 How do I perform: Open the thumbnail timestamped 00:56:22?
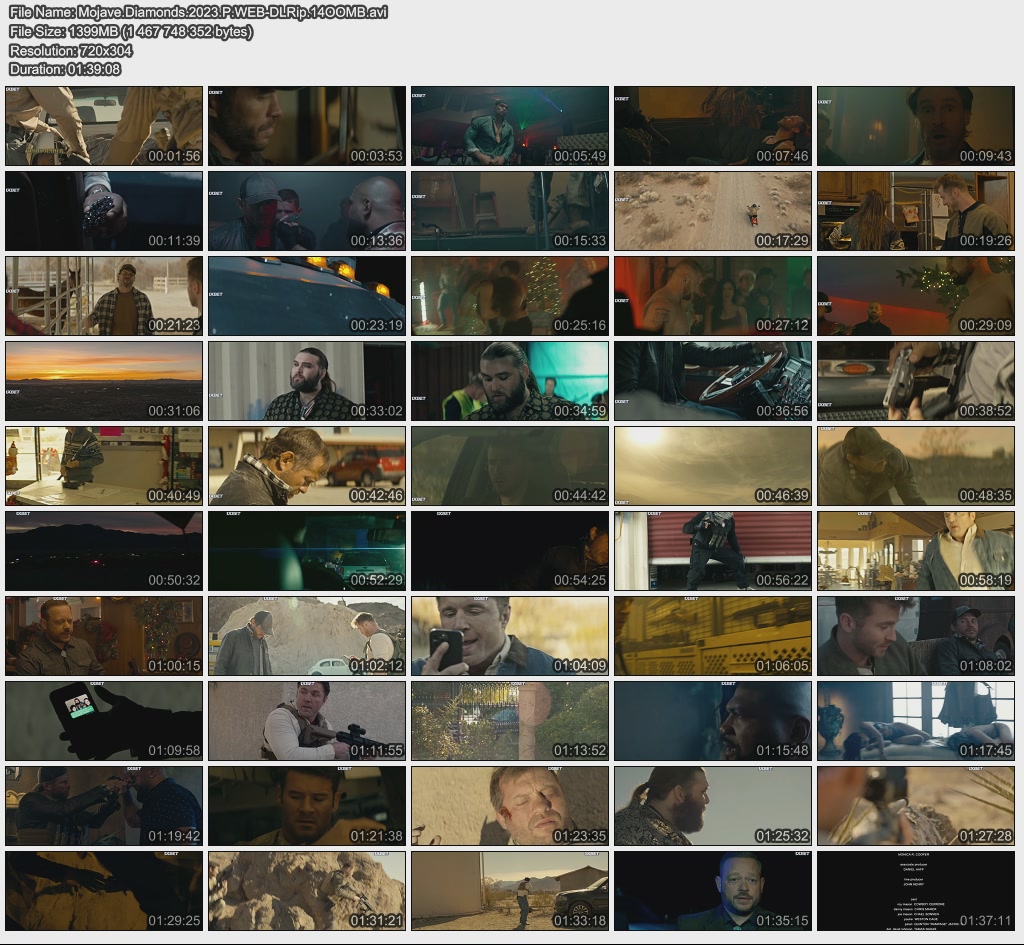713,551
